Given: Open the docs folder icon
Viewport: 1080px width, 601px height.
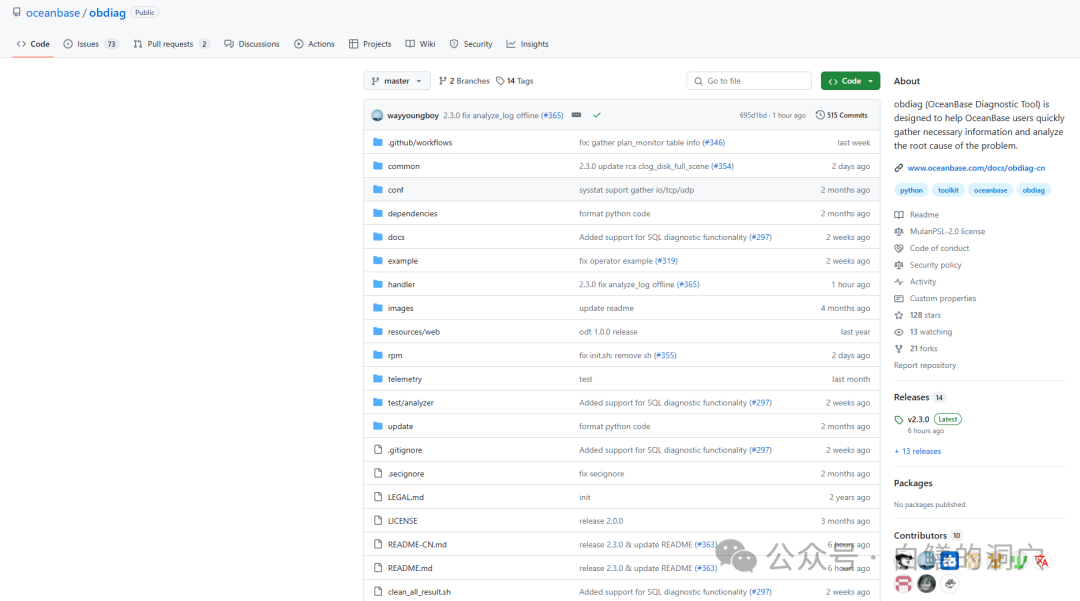Looking at the screenshot, I should (377, 237).
